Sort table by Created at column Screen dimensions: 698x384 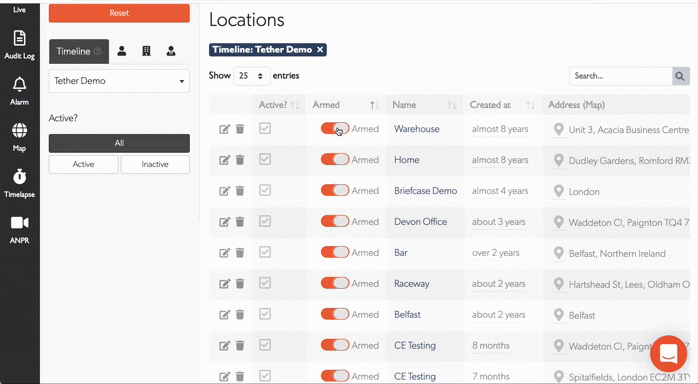pos(502,105)
